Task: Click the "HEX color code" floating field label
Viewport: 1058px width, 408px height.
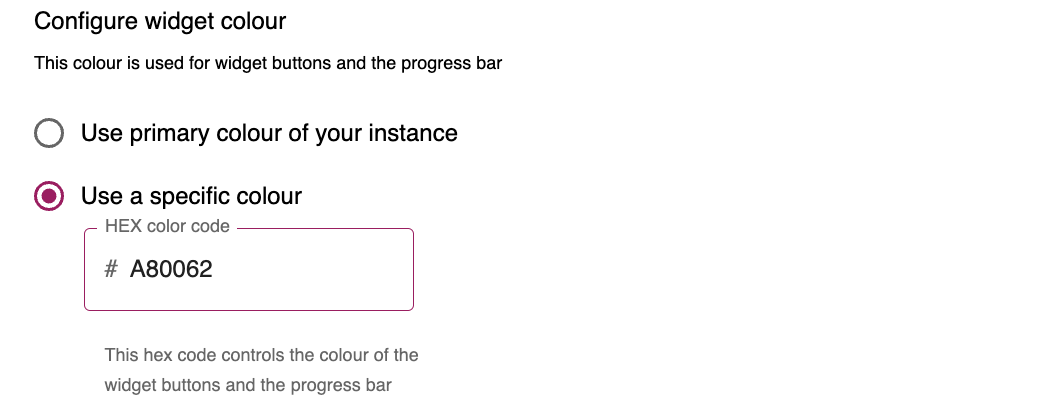Action: click(167, 227)
